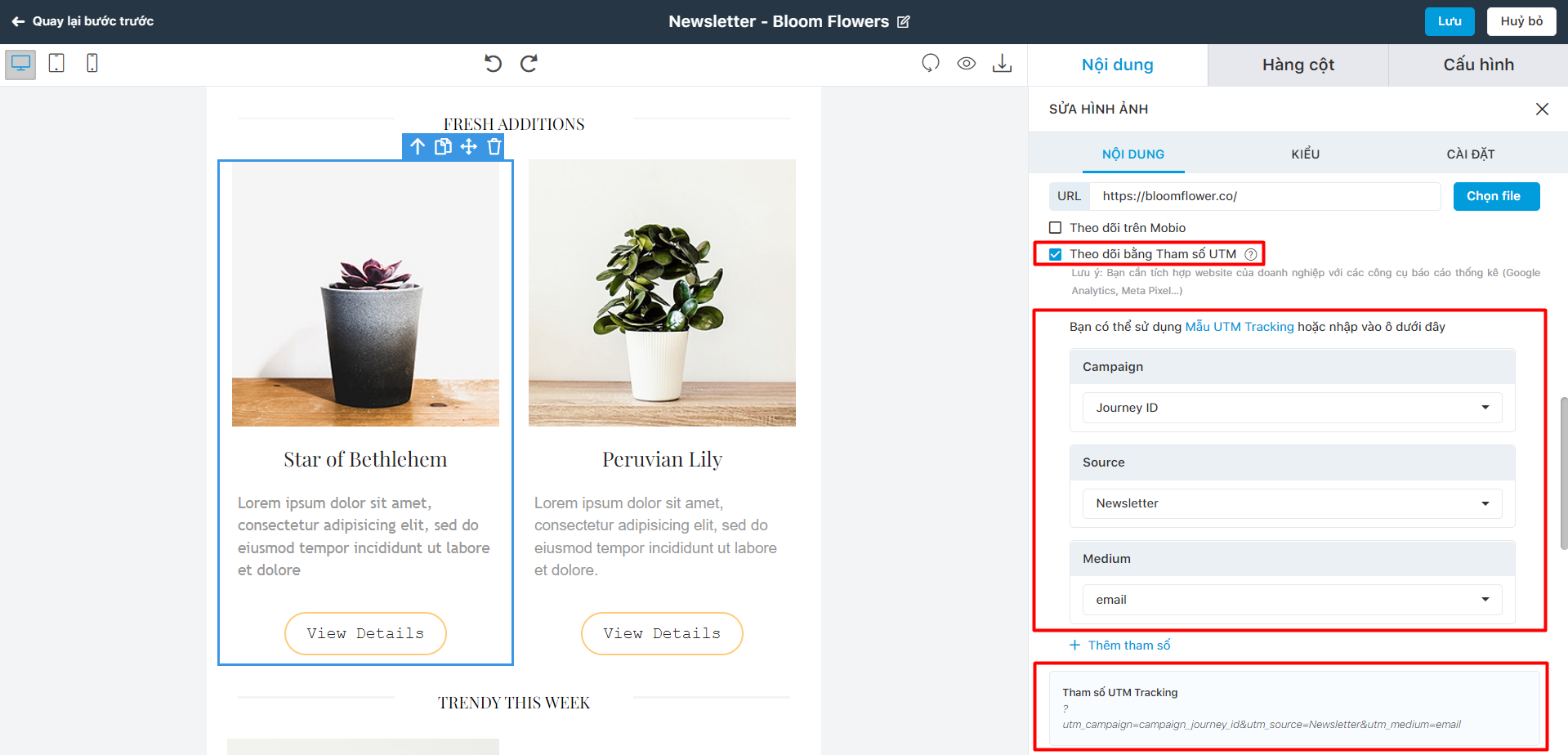Screen dimensions: 1568x755
Task: Select the desktop preview icon
Action: click(20, 62)
